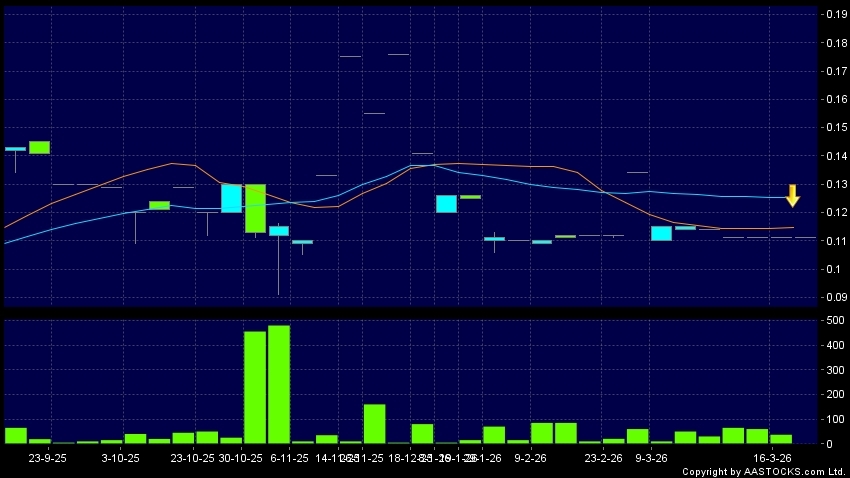The height and width of the screenshot is (478, 850).
Task: Click the 23-10-25 date on the axis
Action: 193,457
